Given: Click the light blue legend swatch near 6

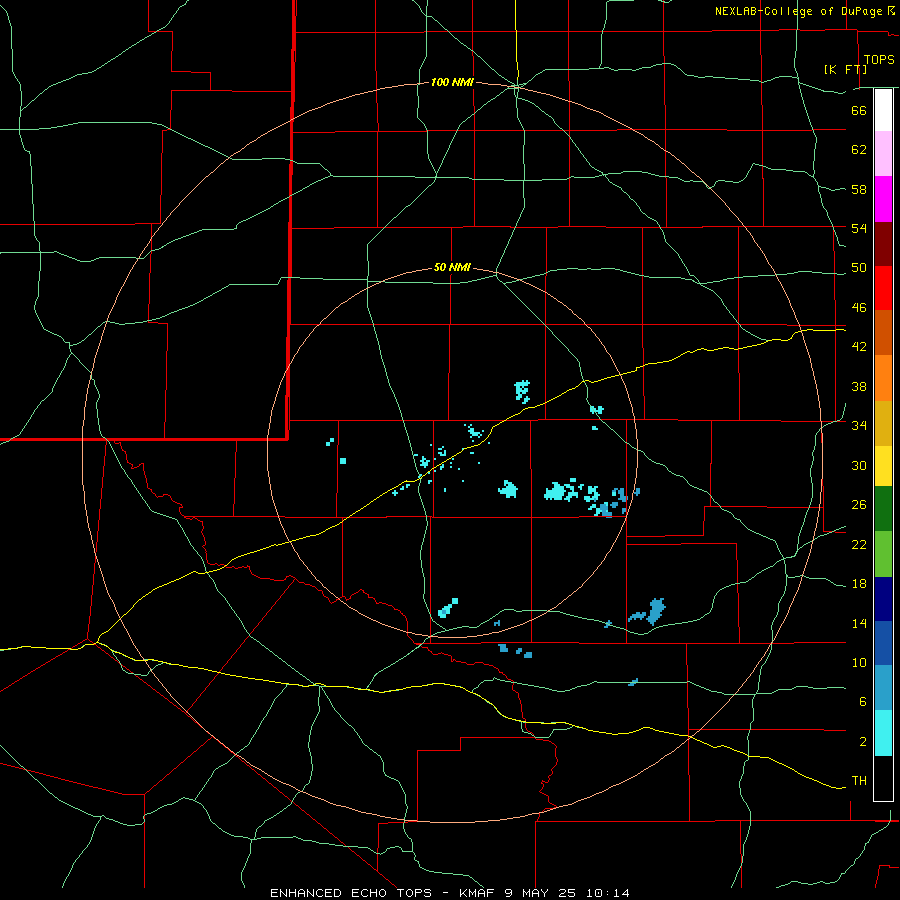Looking at the screenshot, I should point(883,688).
